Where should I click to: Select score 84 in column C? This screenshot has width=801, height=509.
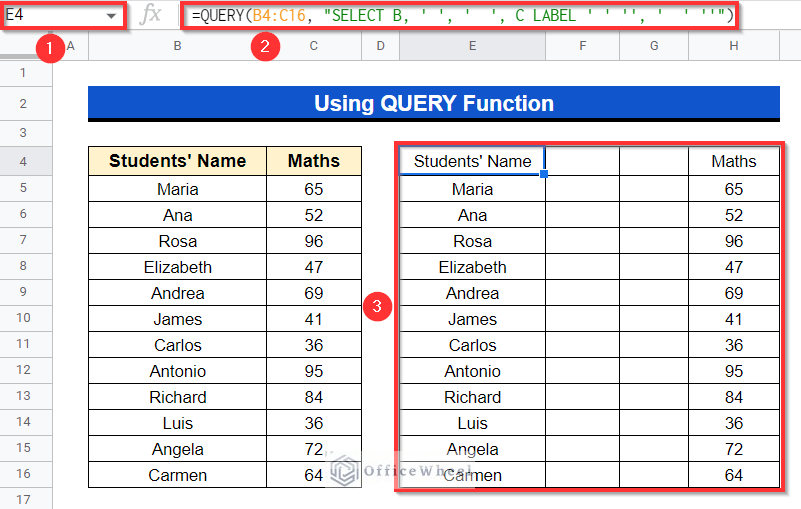[x=314, y=398]
